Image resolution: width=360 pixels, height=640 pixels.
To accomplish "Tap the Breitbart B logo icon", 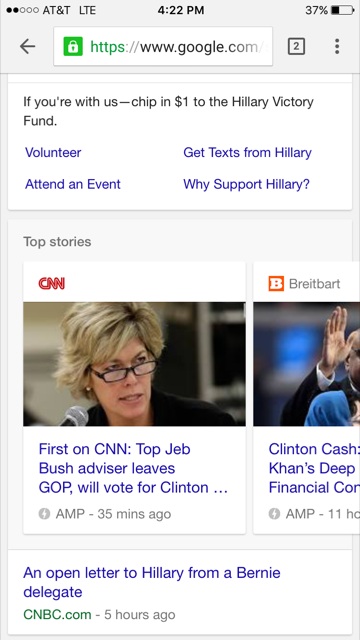I will (x=276, y=283).
